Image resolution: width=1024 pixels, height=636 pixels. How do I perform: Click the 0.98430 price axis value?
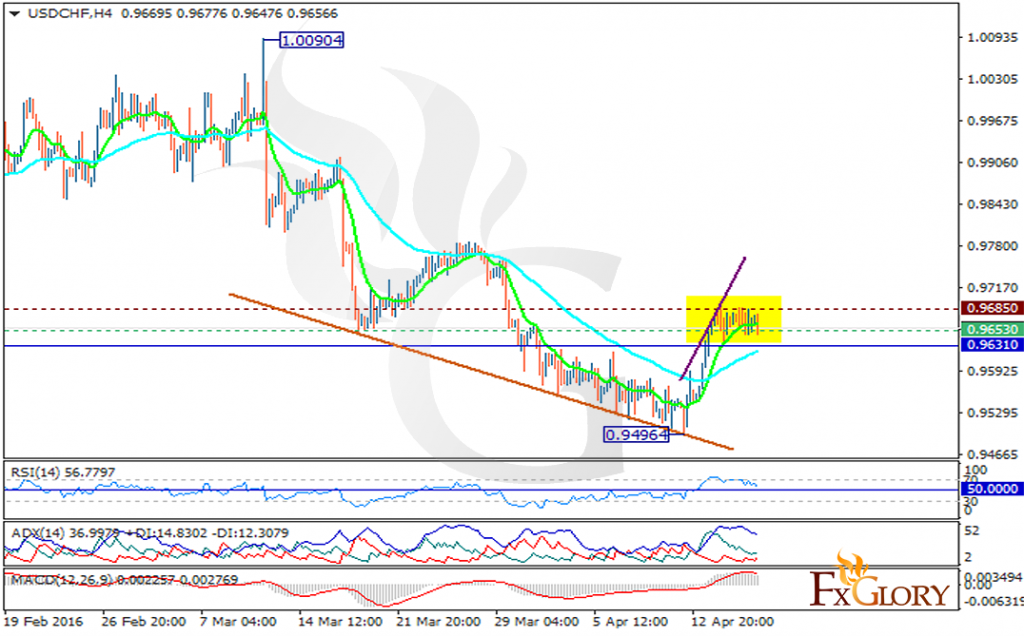pyautogui.click(x=993, y=204)
